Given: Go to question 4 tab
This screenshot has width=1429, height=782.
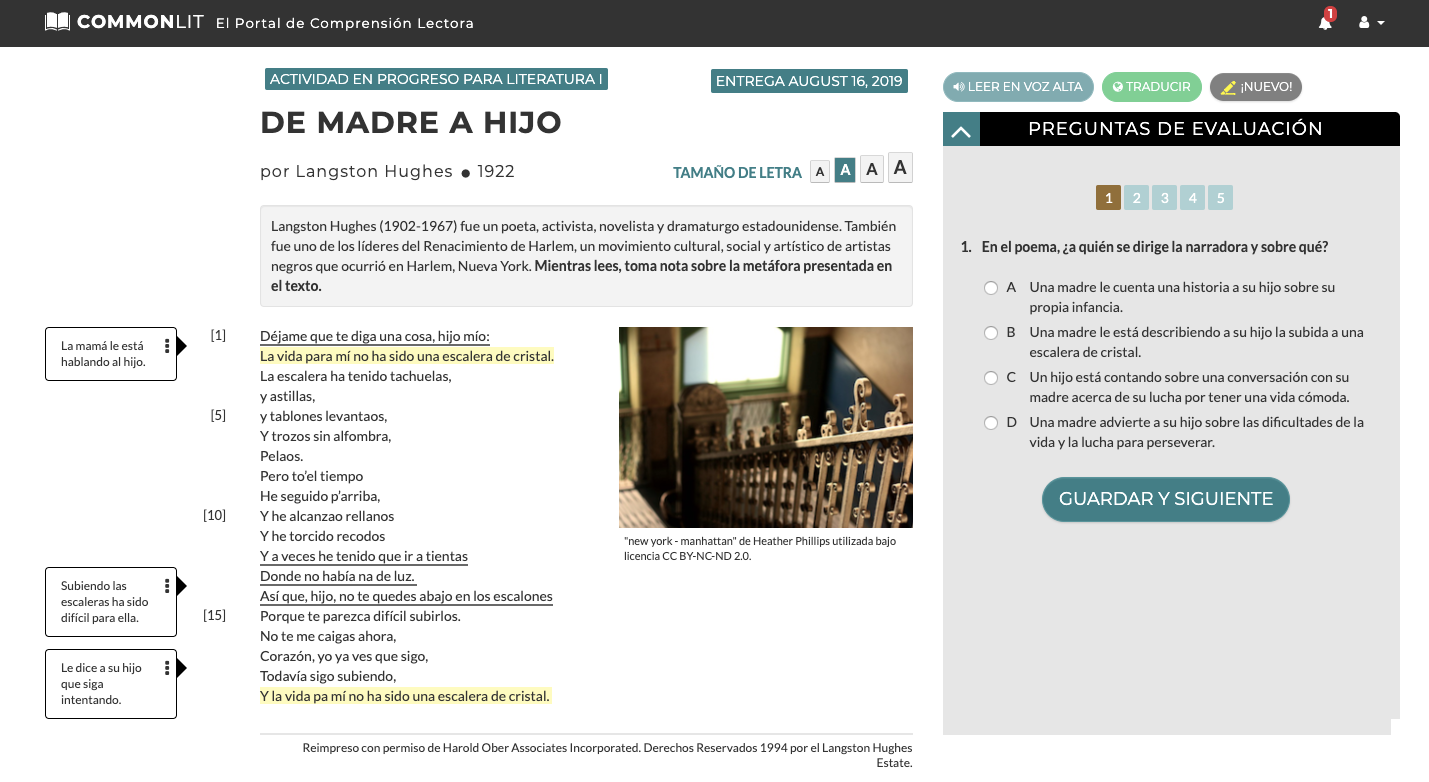Looking at the screenshot, I should coord(1192,198).
